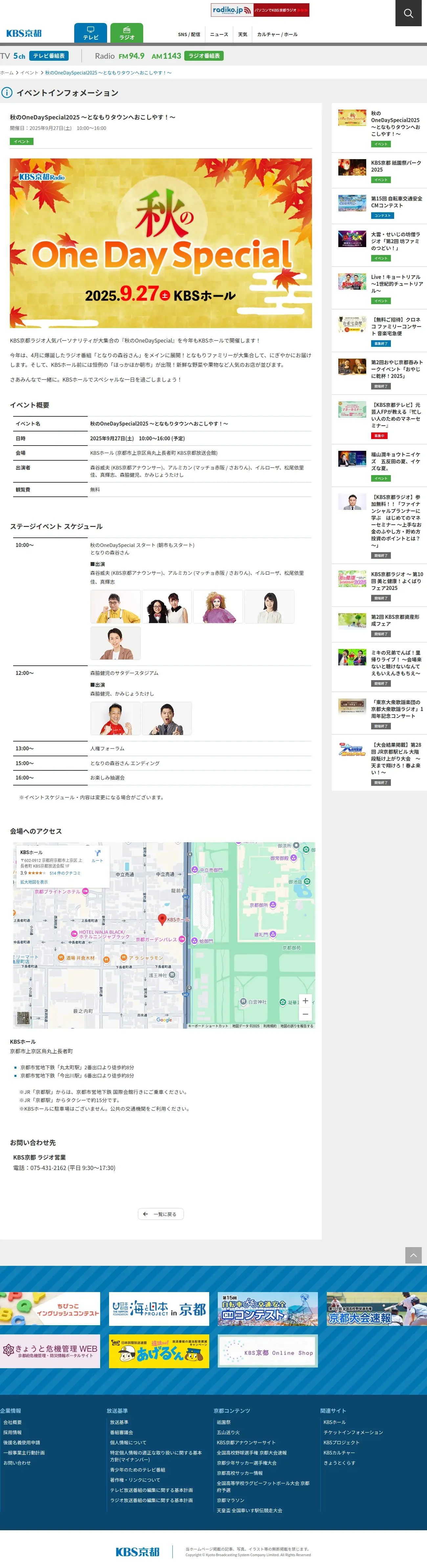Click the ラジオ番組表 button

tap(204, 56)
